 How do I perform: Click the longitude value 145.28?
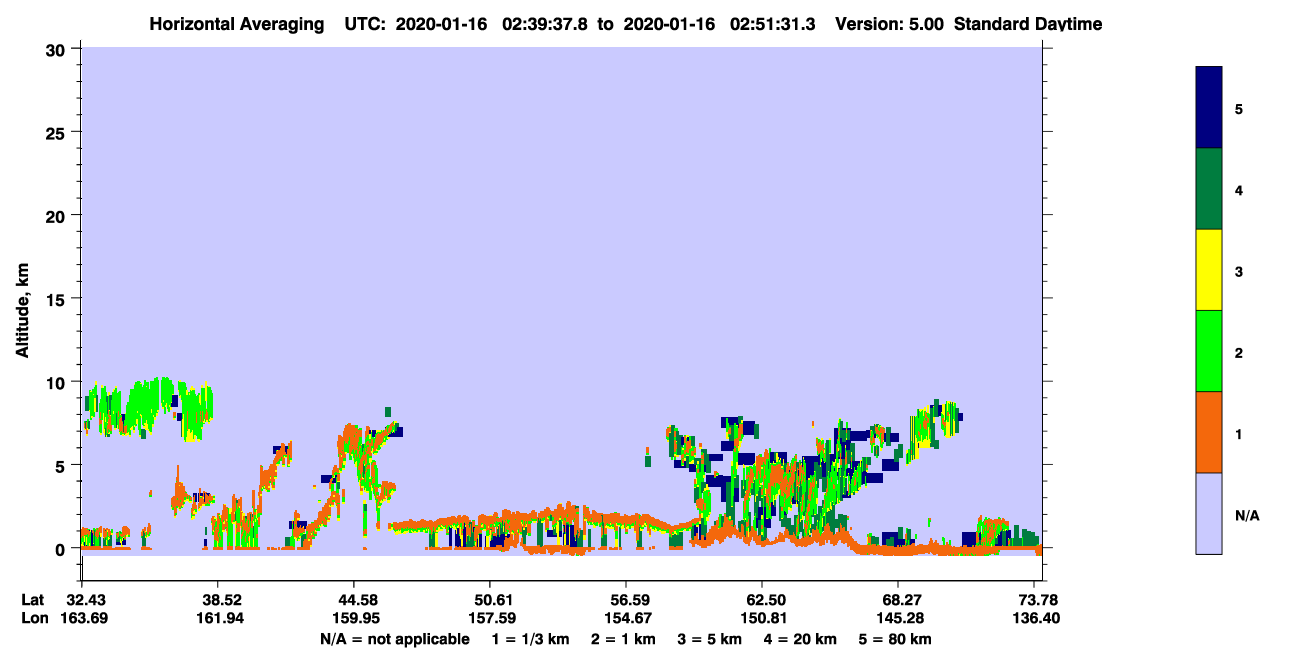tap(898, 618)
